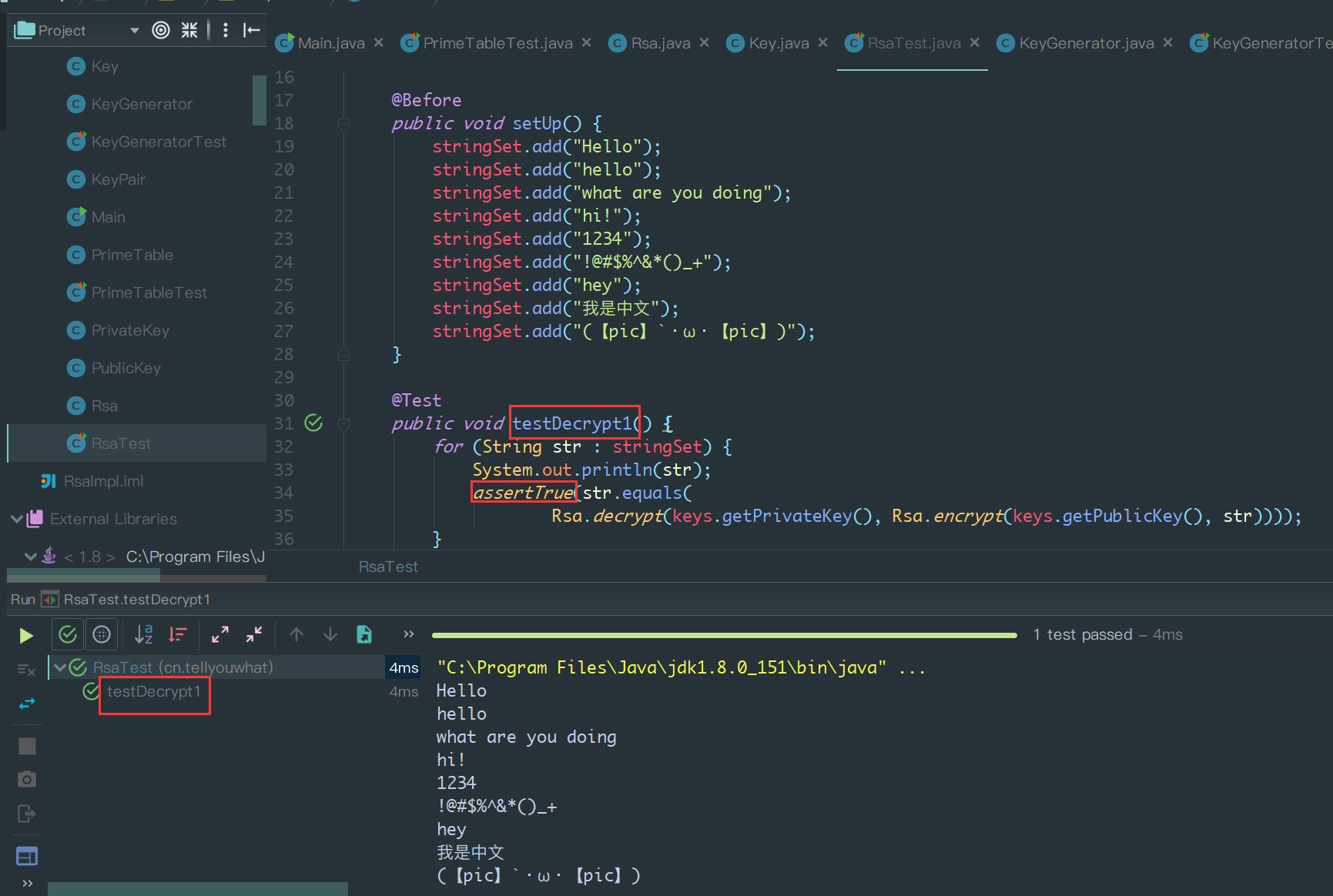The image size is (1333, 896).
Task: Expand all test results
Action: (x=220, y=634)
